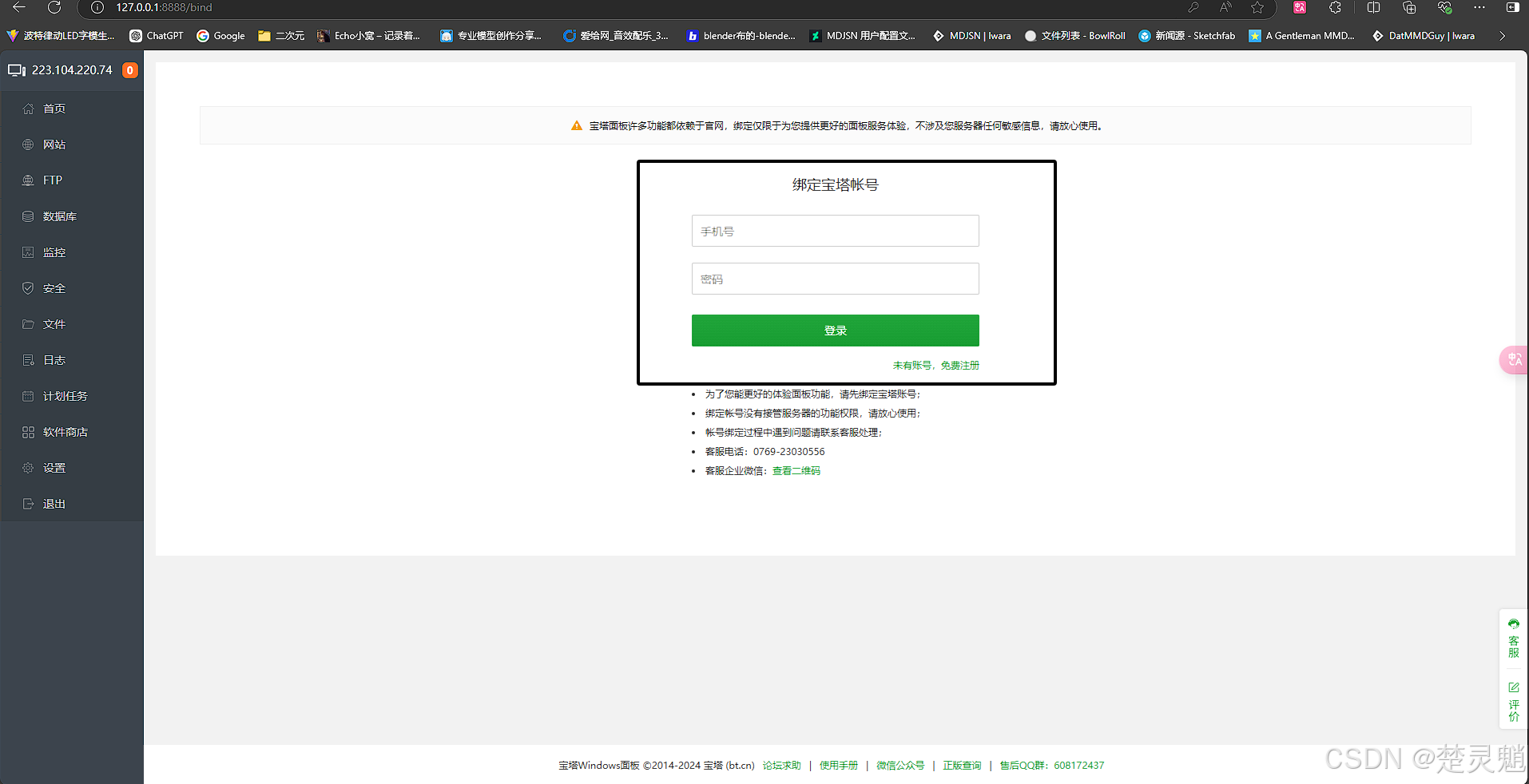Click the site info icon in address bar
Image resolution: width=1529 pixels, height=784 pixels.
tap(97, 7)
